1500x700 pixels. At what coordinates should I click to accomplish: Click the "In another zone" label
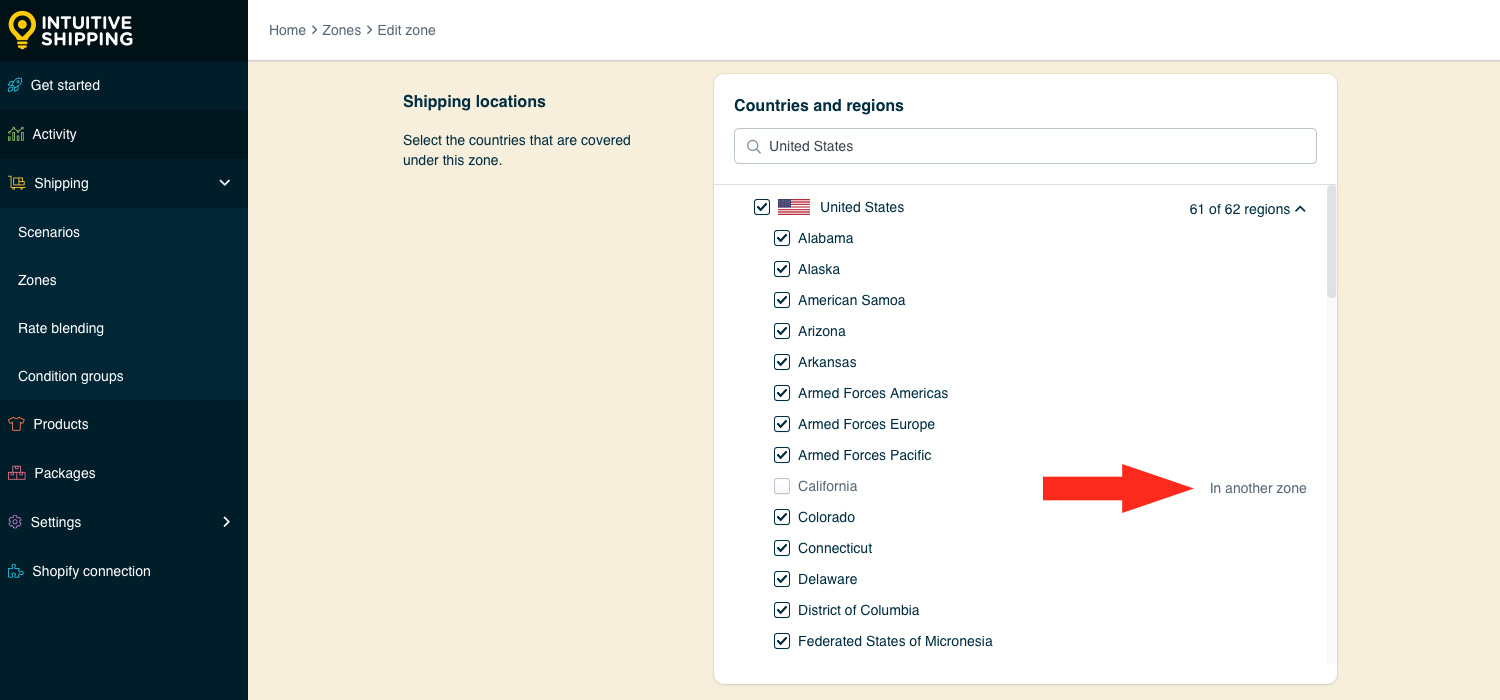click(1258, 488)
